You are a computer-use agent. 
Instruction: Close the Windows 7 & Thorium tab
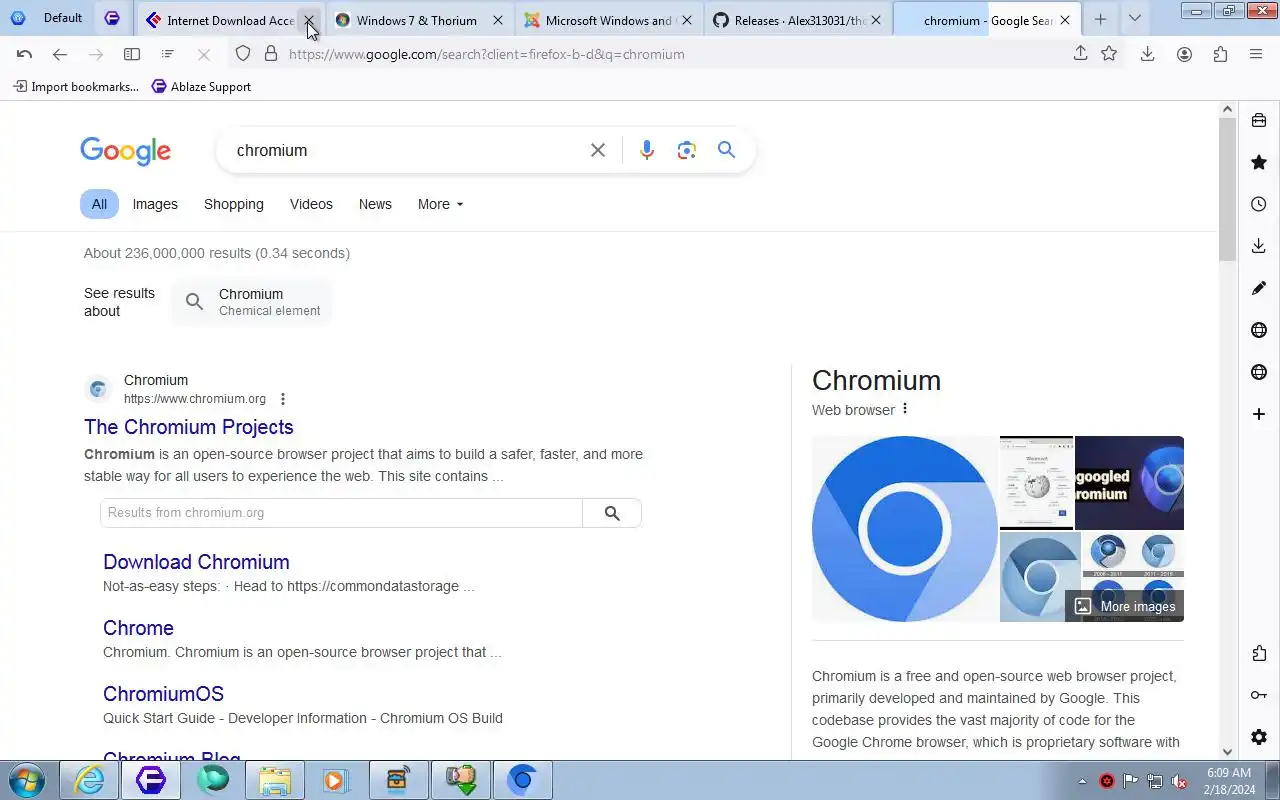click(498, 20)
